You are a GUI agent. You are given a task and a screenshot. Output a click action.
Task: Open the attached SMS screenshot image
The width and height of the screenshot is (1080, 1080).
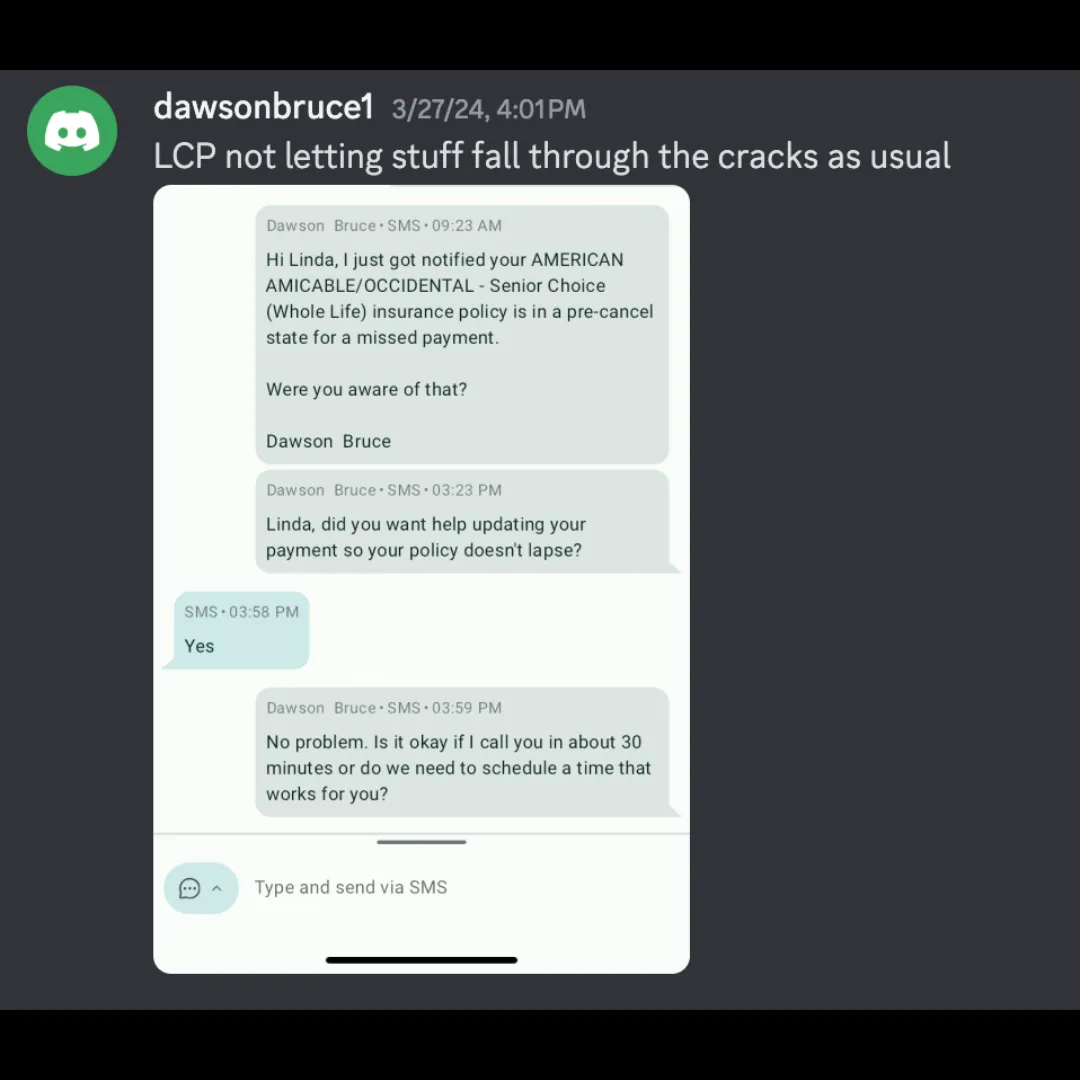pyautogui.click(x=422, y=579)
